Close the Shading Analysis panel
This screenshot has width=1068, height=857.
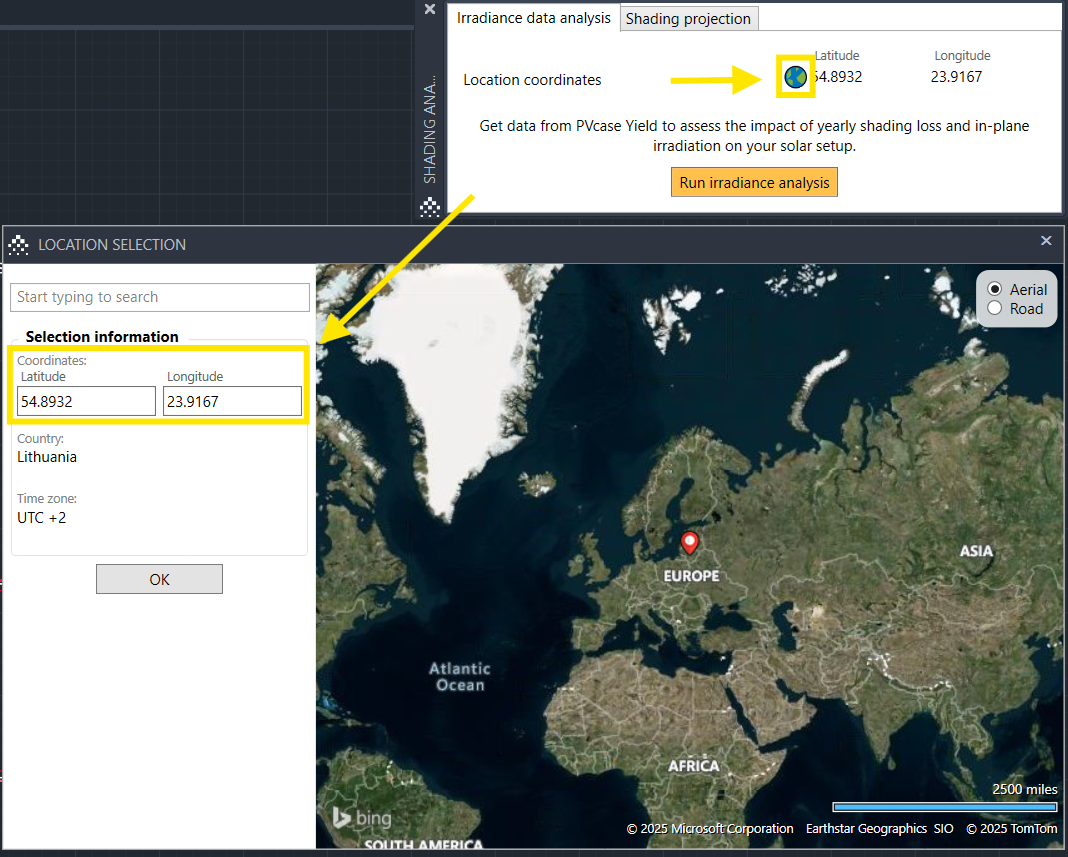[x=430, y=9]
